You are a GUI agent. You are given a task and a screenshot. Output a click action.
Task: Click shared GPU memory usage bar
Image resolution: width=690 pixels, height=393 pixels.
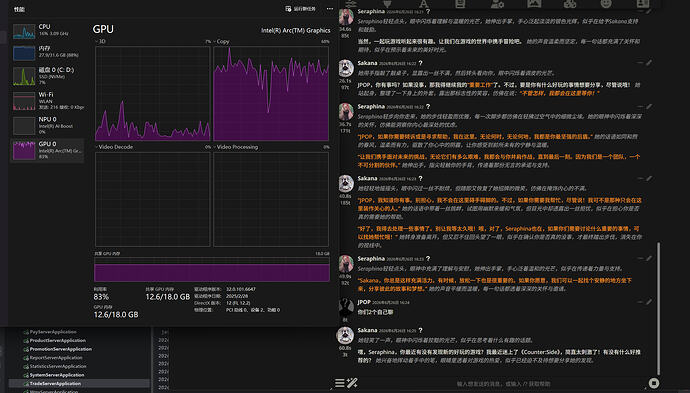tap(212, 270)
